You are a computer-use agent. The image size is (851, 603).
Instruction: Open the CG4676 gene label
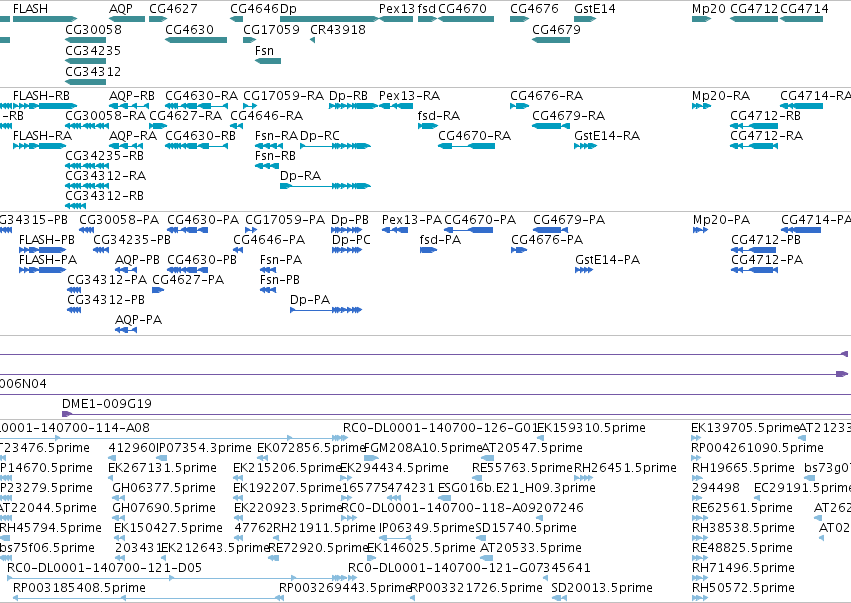[x=534, y=9]
